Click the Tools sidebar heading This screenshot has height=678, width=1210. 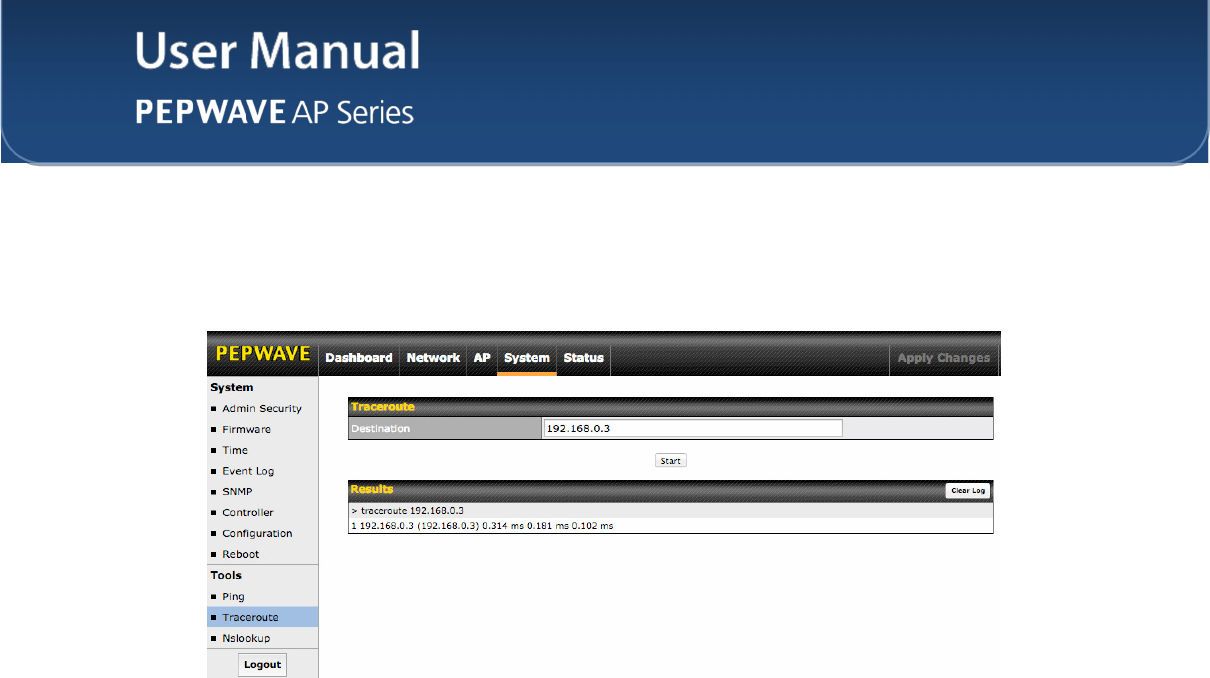pos(226,575)
